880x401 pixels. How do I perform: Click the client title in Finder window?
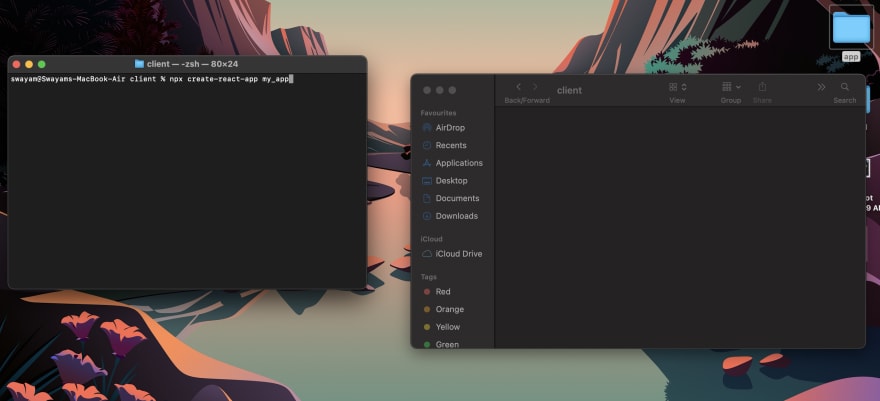[x=569, y=90]
